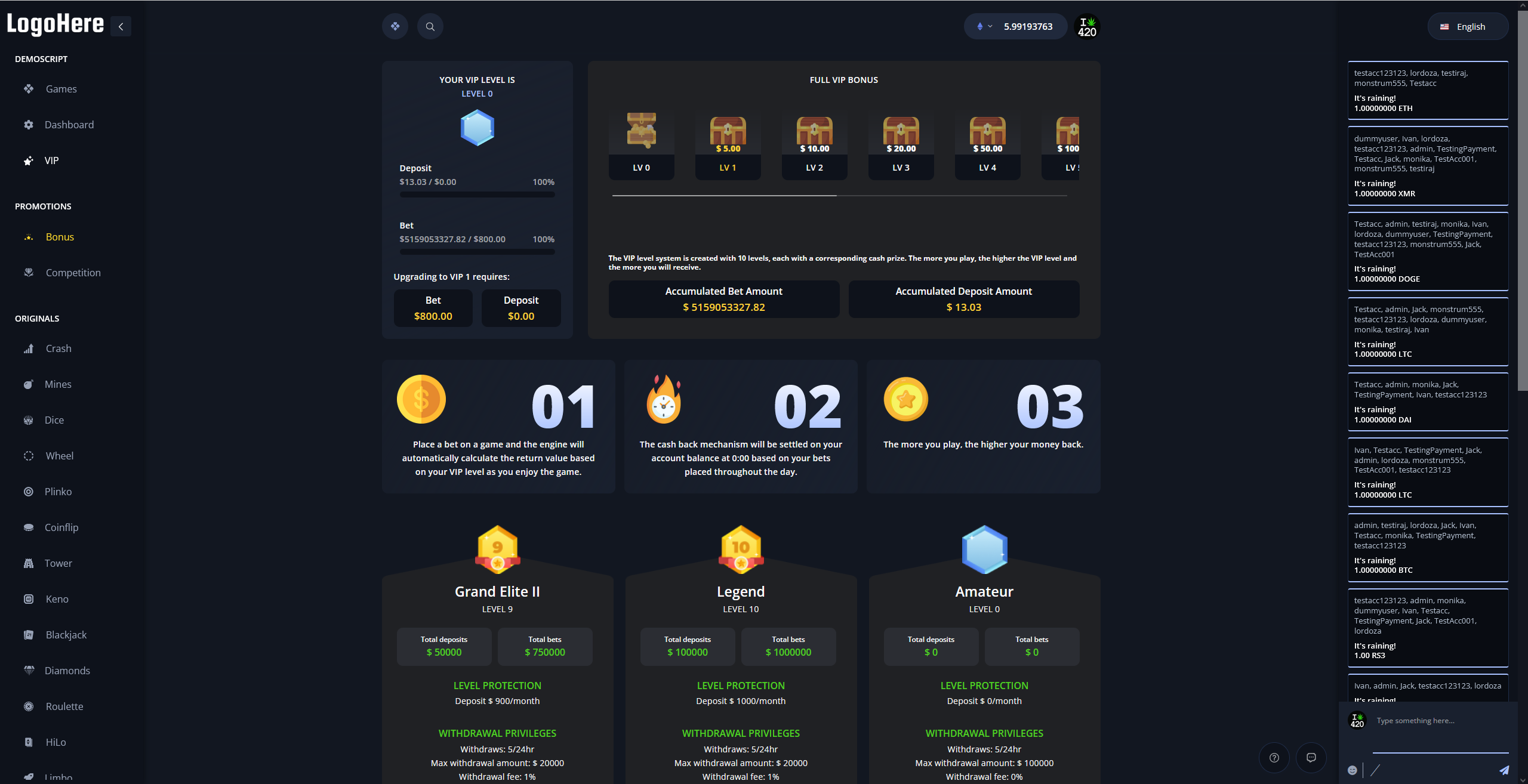1528x784 pixels.
Task: Open search via magnifier icon
Action: (x=430, y=26)
